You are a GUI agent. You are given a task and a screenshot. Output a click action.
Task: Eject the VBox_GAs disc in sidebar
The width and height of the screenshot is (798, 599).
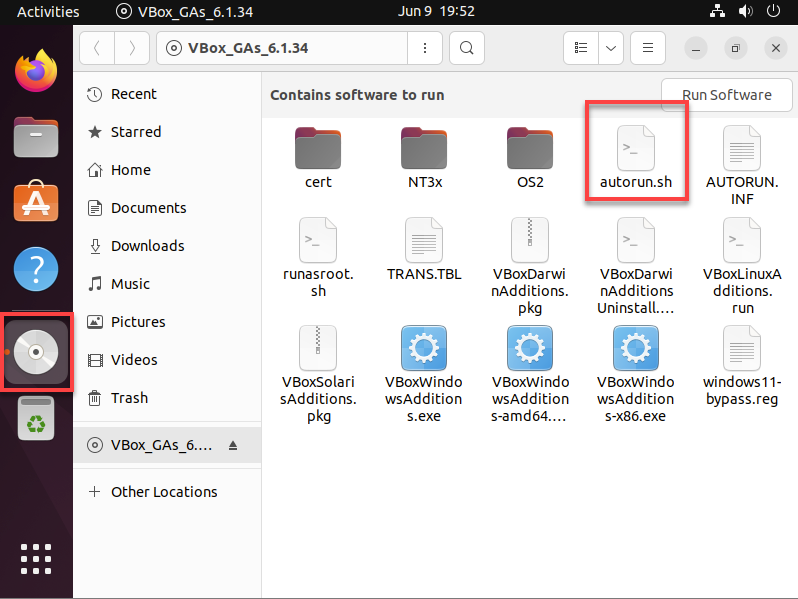click(234, 445)
